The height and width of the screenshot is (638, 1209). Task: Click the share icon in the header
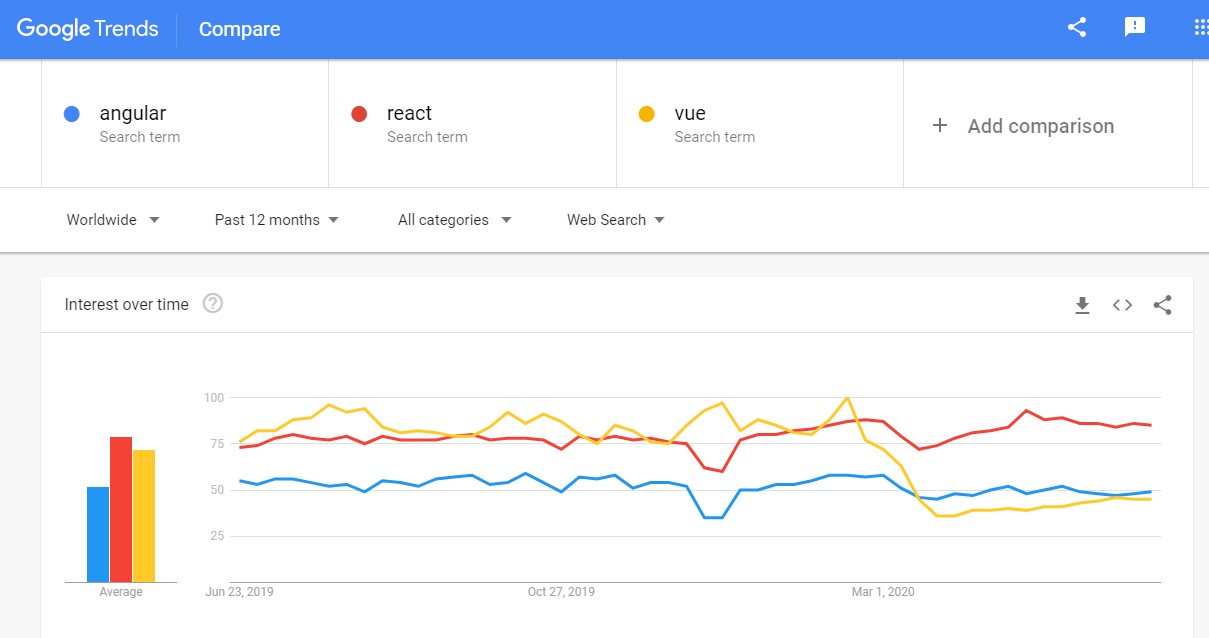(x=1077, y=28)
